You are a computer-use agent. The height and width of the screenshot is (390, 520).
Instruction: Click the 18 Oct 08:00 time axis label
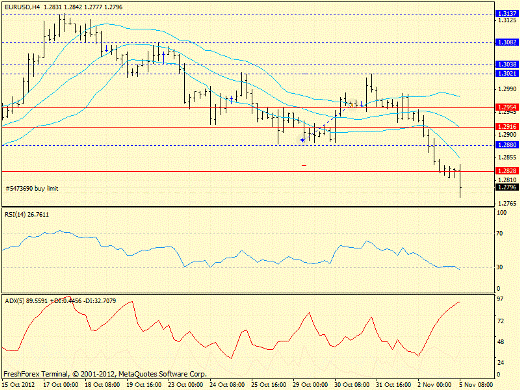102,385
